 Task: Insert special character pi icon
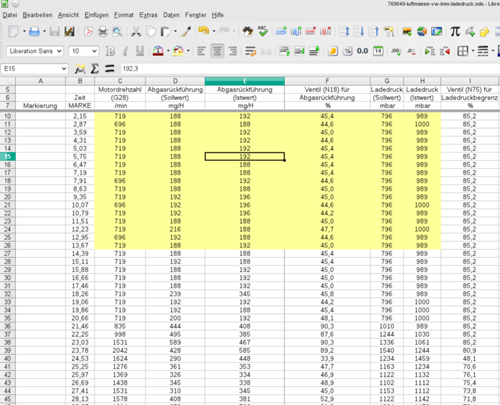tap(455, 32)
